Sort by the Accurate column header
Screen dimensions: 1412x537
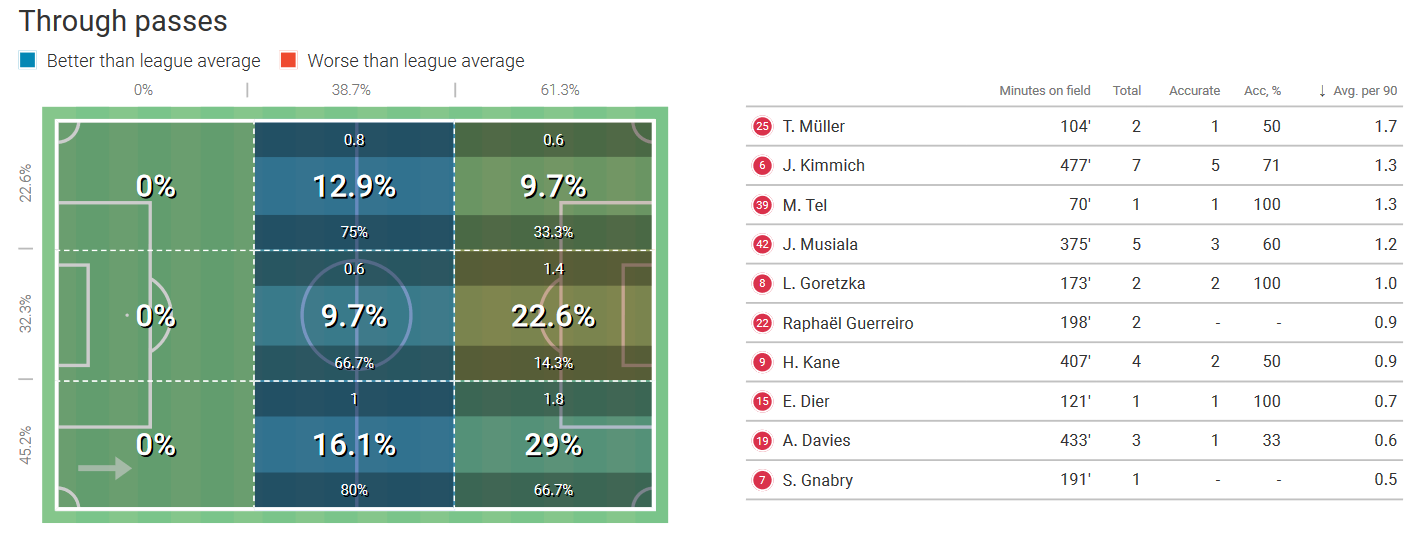click(1194, 91)
